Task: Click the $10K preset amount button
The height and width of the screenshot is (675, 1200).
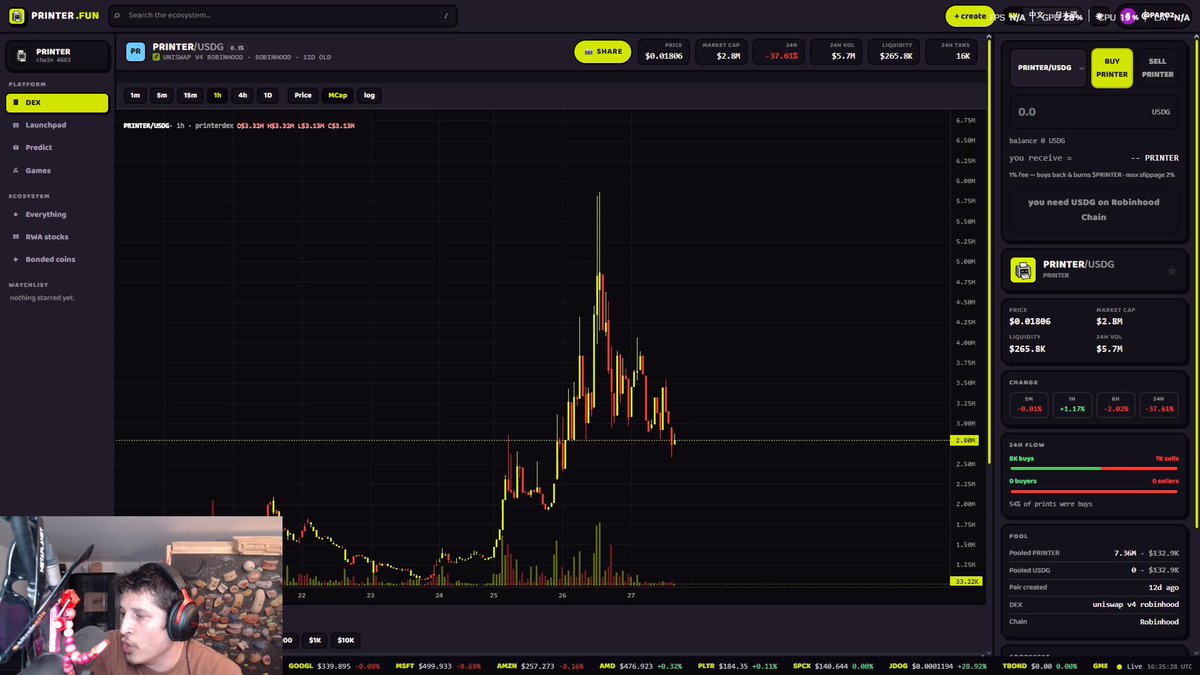Action: click(345, 640)
